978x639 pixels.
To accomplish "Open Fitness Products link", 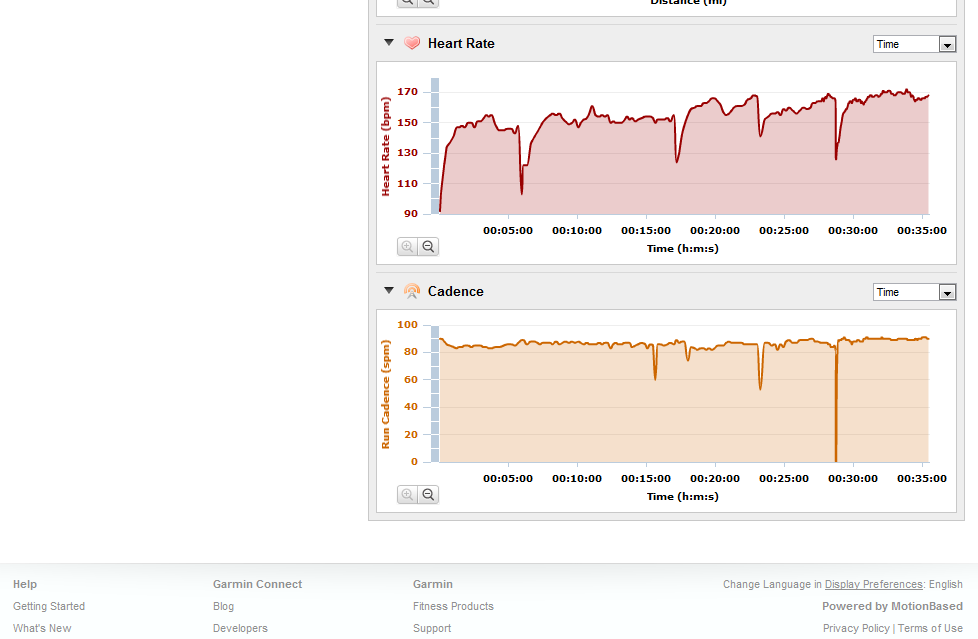I will 453,606.
